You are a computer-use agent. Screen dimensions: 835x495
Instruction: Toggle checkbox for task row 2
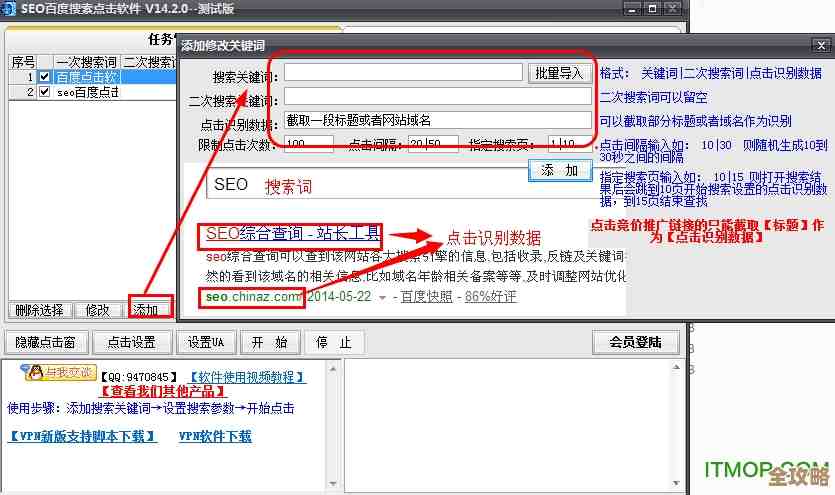click(45, 92)
